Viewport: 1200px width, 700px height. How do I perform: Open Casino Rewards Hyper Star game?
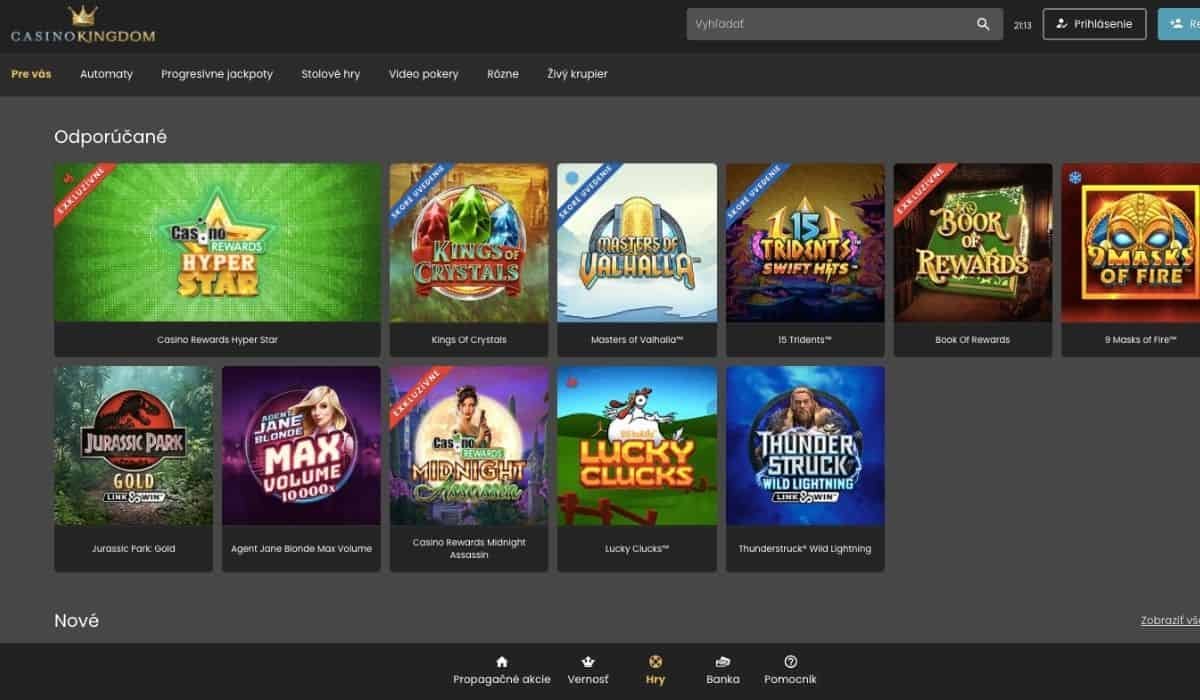(217, 243)
